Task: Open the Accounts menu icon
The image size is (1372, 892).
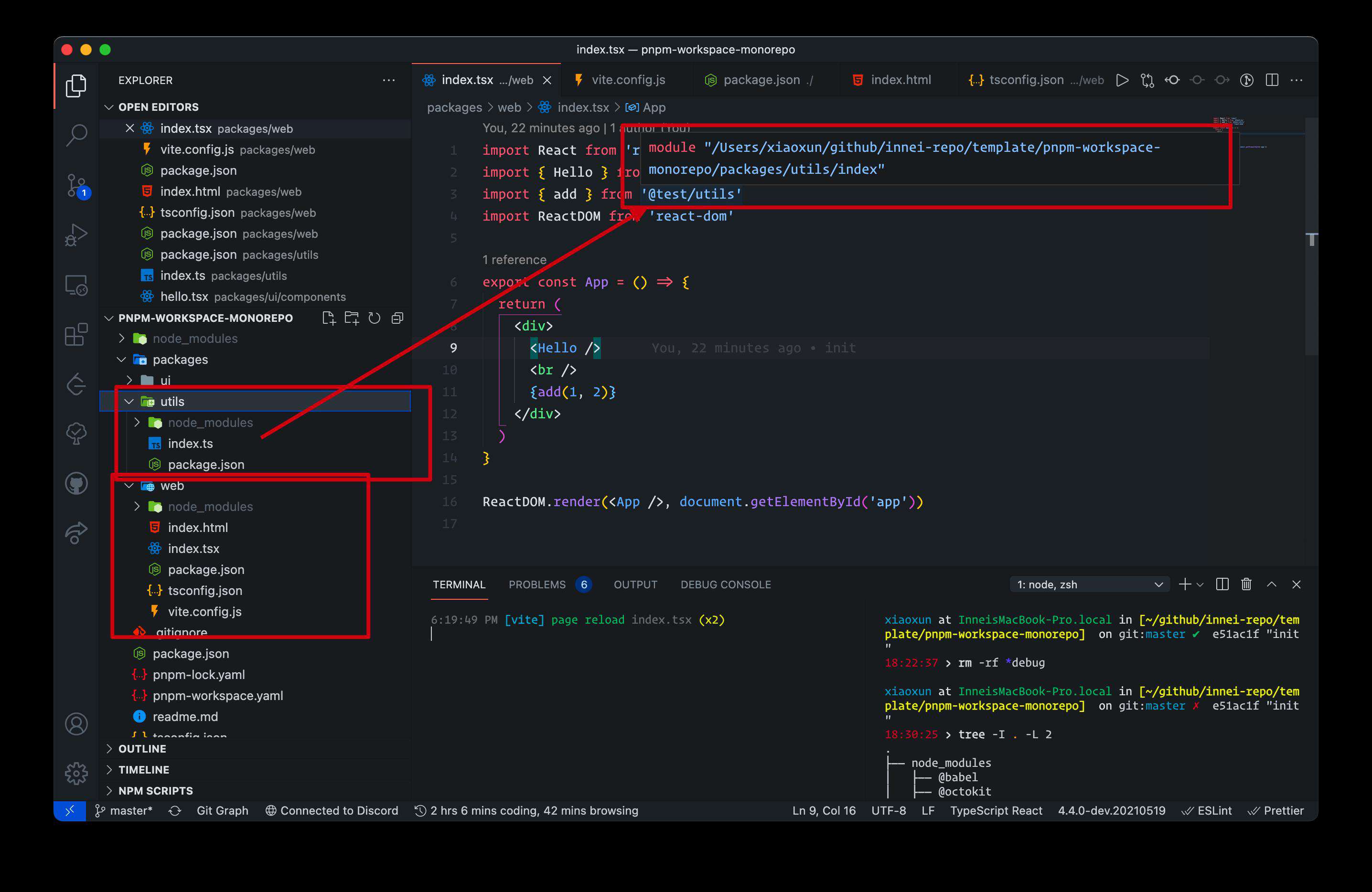Action: coord(76,724)
